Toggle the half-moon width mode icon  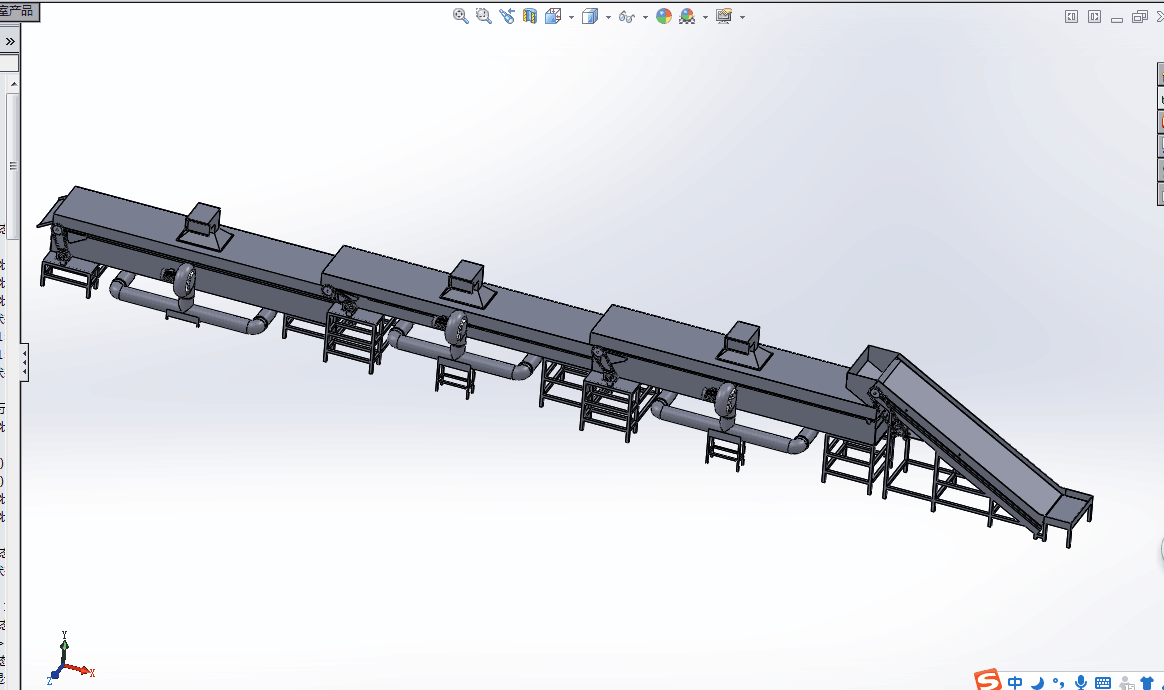point(1038,682)
